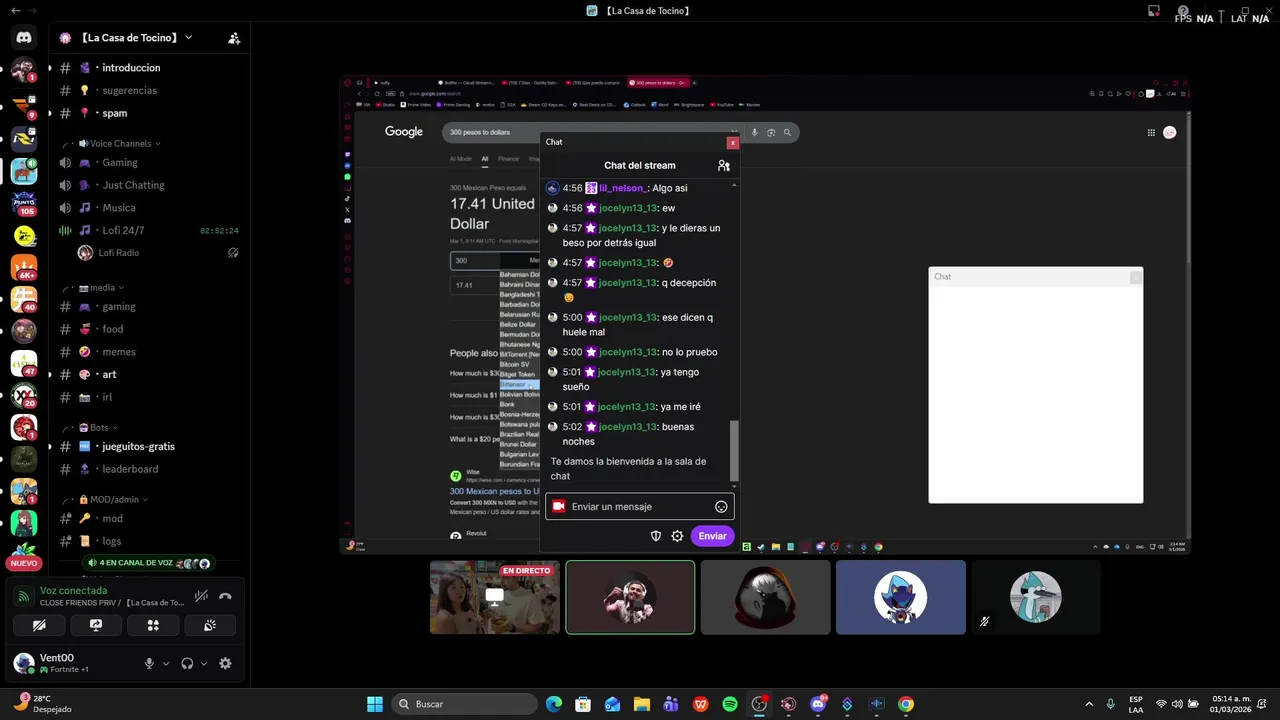Disconnect from voice with the hang-up icon
Screen dimensions: 1280x720
(225, 596)
